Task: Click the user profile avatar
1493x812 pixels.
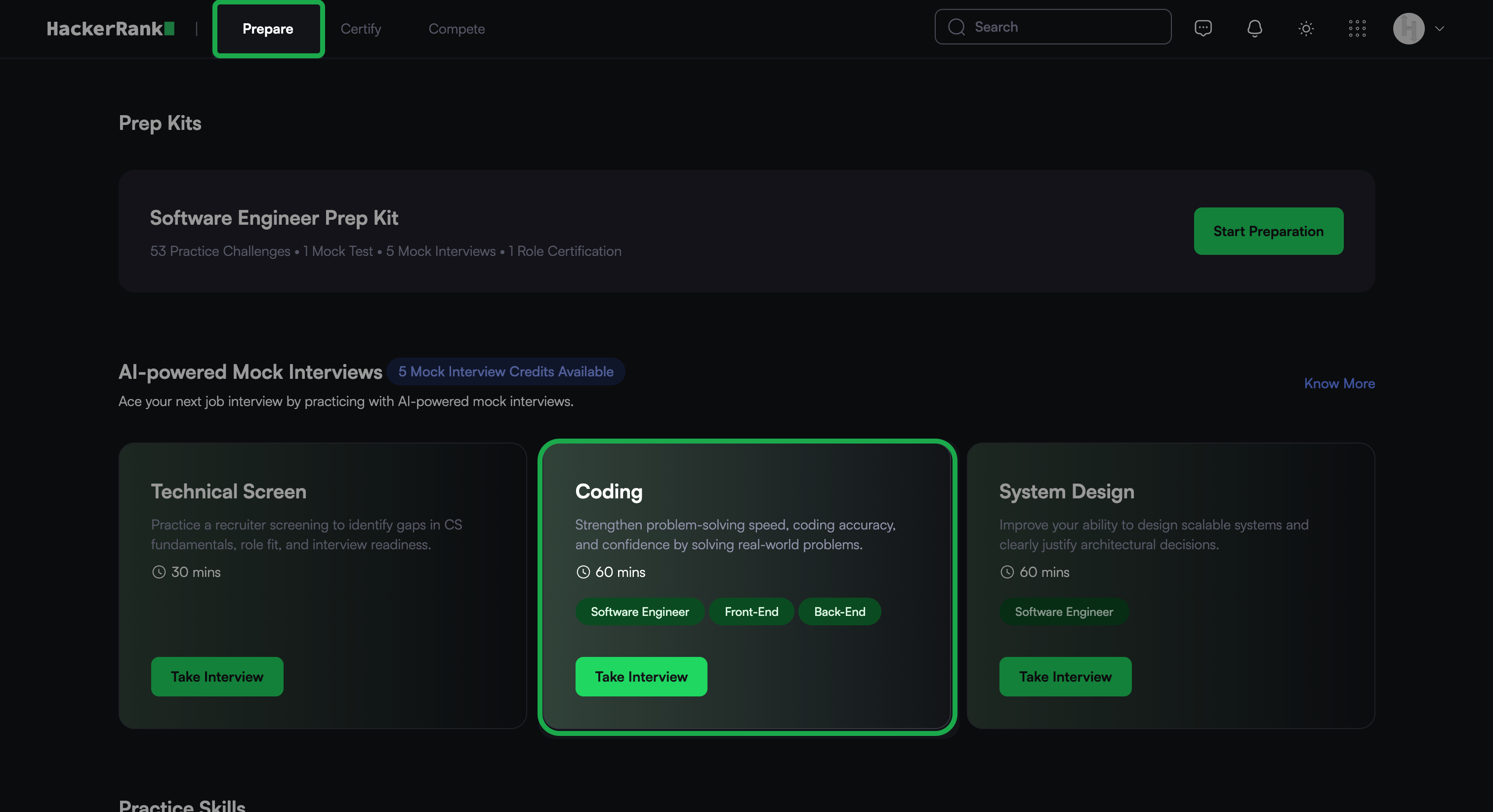Action: pos(1409,28)
